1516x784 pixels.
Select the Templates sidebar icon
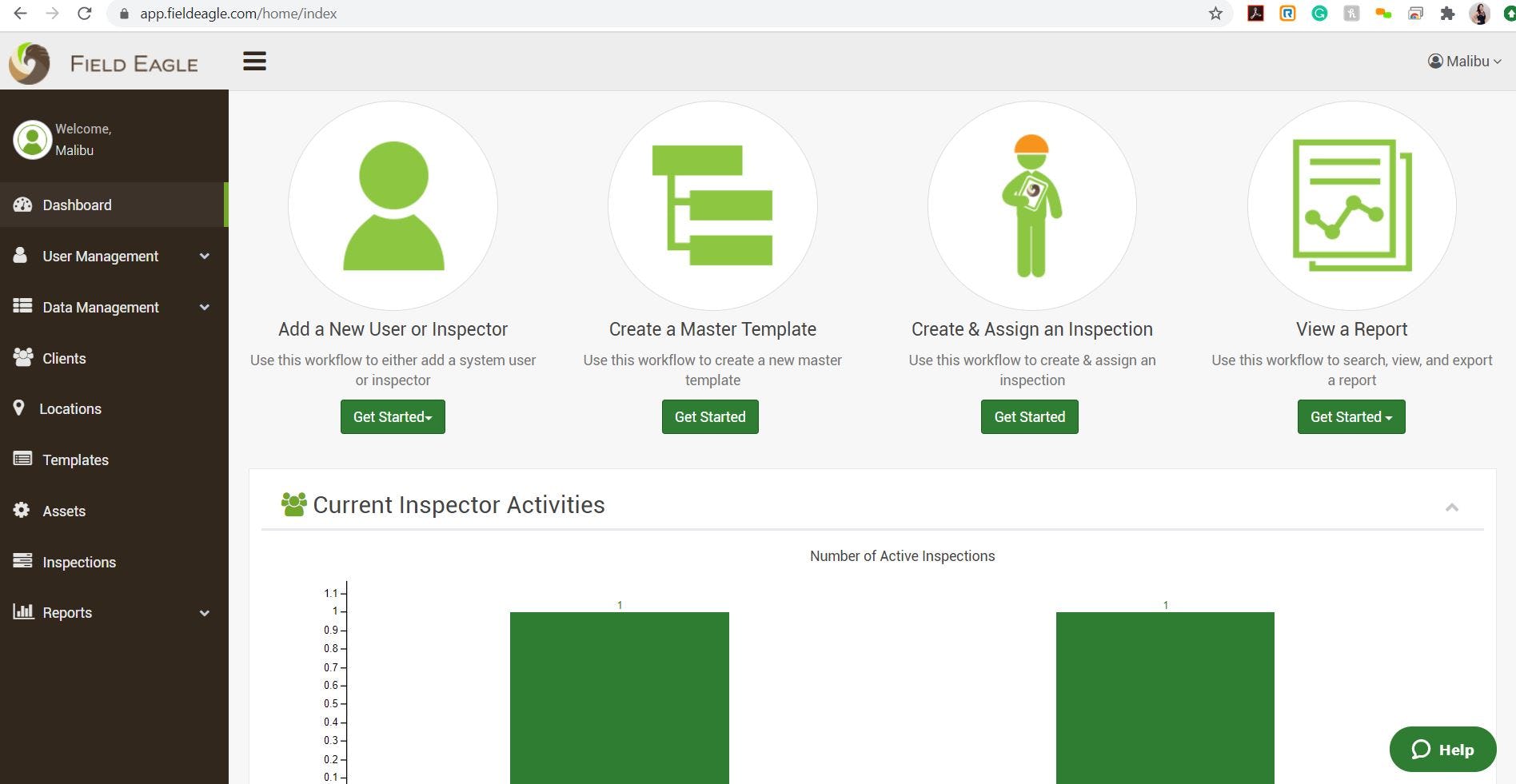point(22,460)
